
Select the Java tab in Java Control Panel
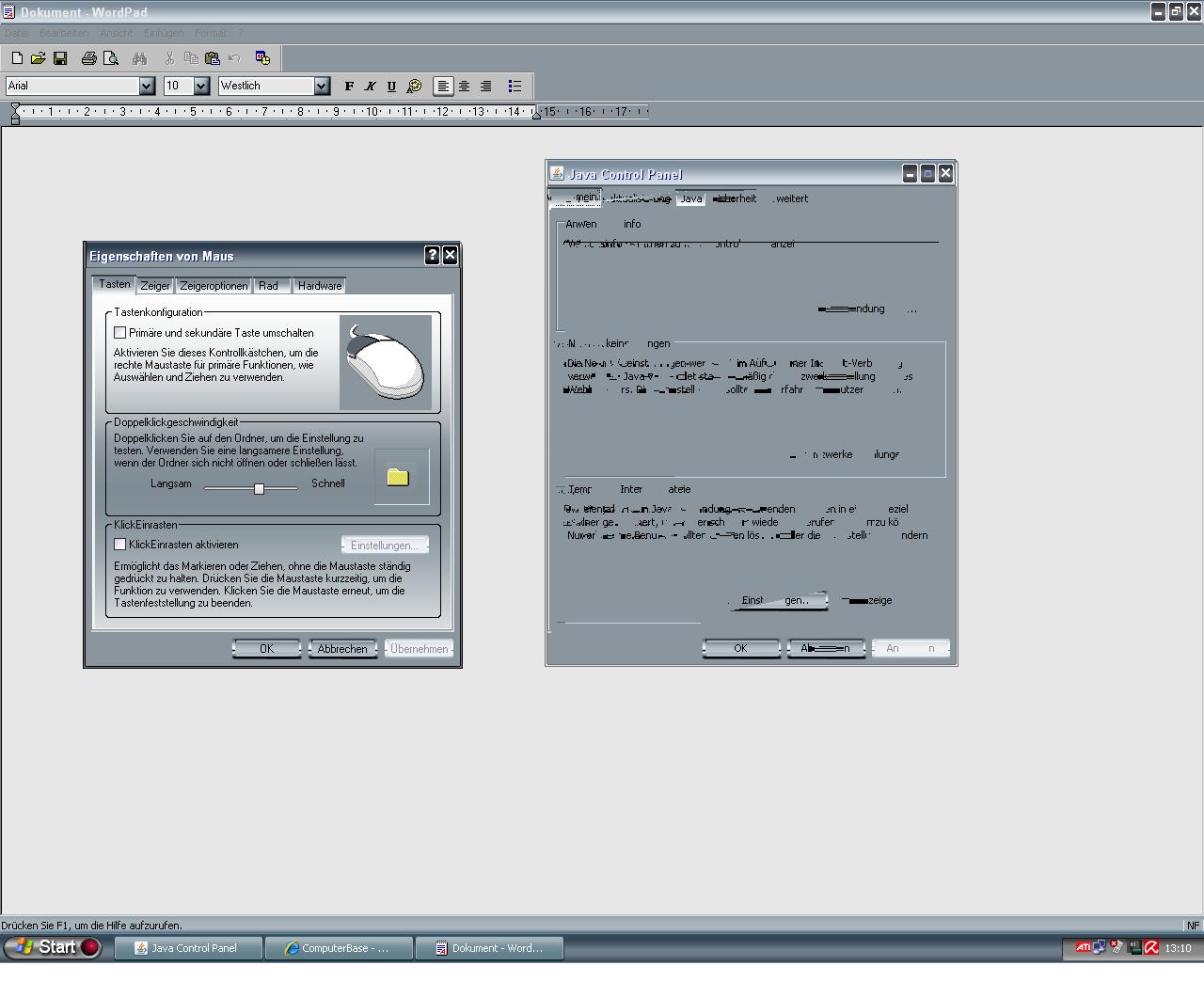691,198
